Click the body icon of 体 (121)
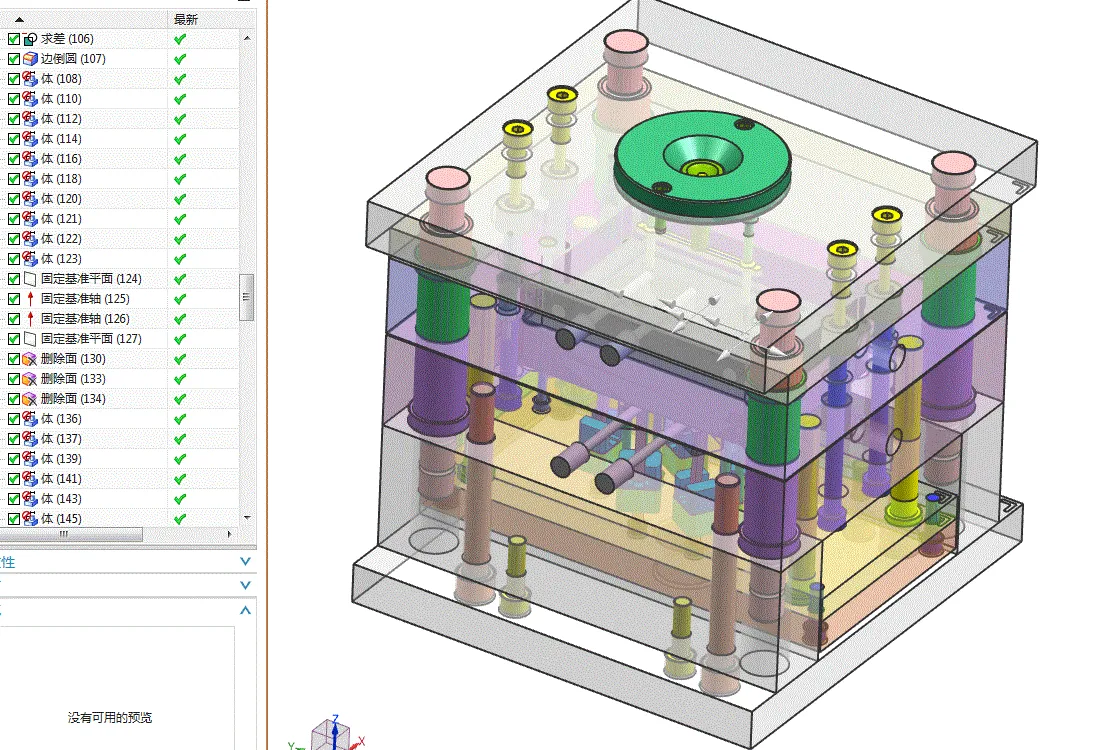This screenshot has height=750, width=1104. [30, 219]
